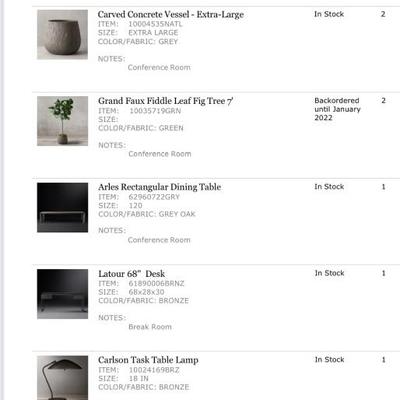This screenshot has height=400, width=400.
Task: Select quantity 2 for the concrete vessel
Action: pyautogui.click(x=383, y=14)
